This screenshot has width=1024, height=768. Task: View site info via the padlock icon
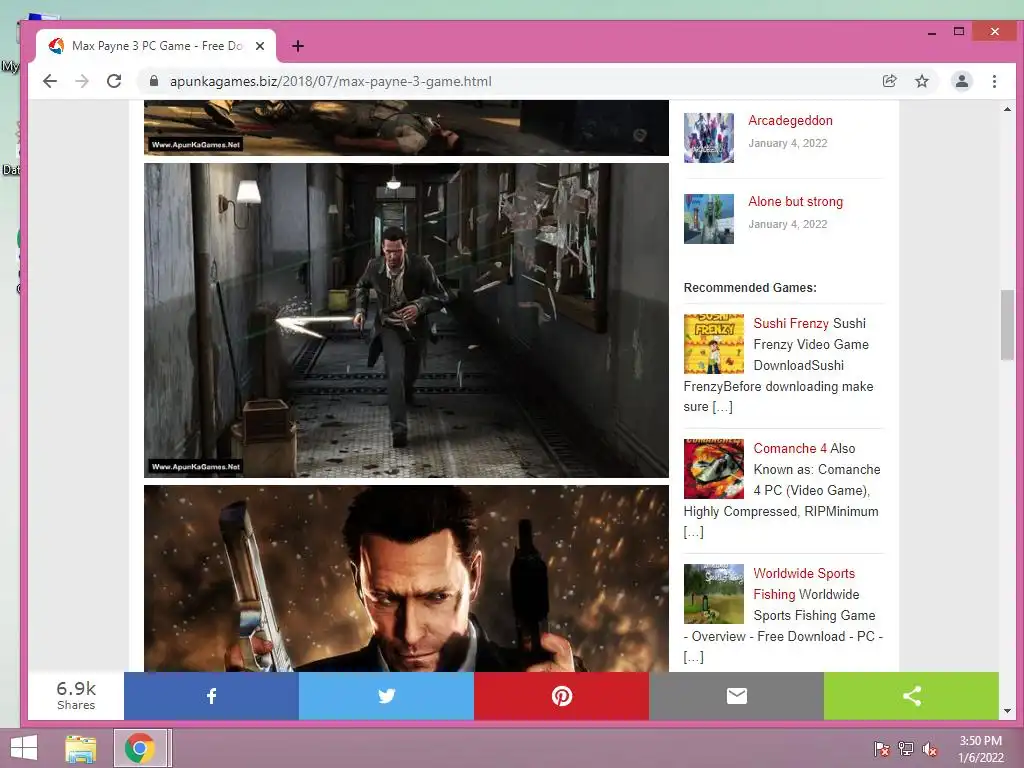154,81
